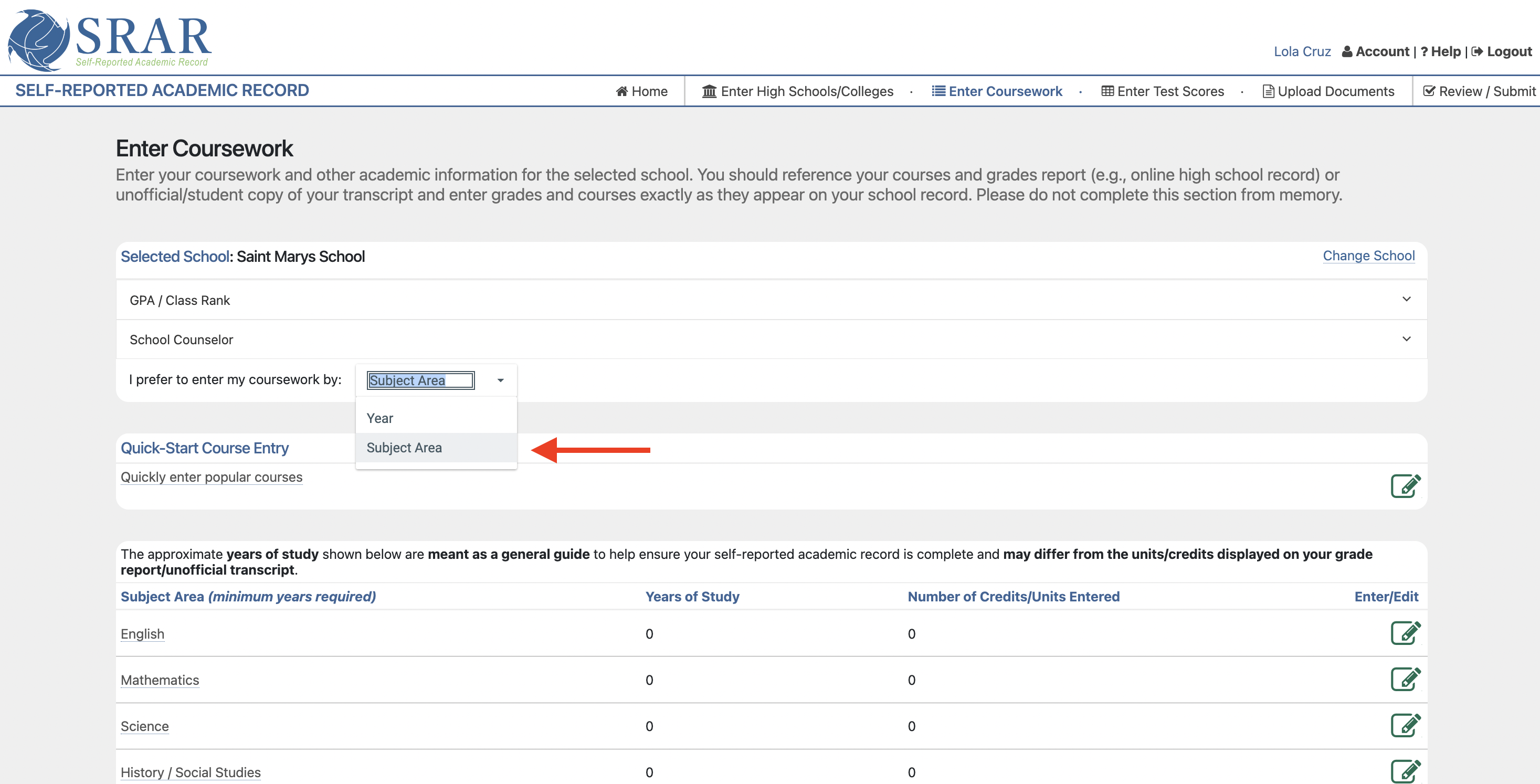Viewport: 1540px width, 784px height.
Task: Click the SRAR globe logo
Action: pos(39,39)
